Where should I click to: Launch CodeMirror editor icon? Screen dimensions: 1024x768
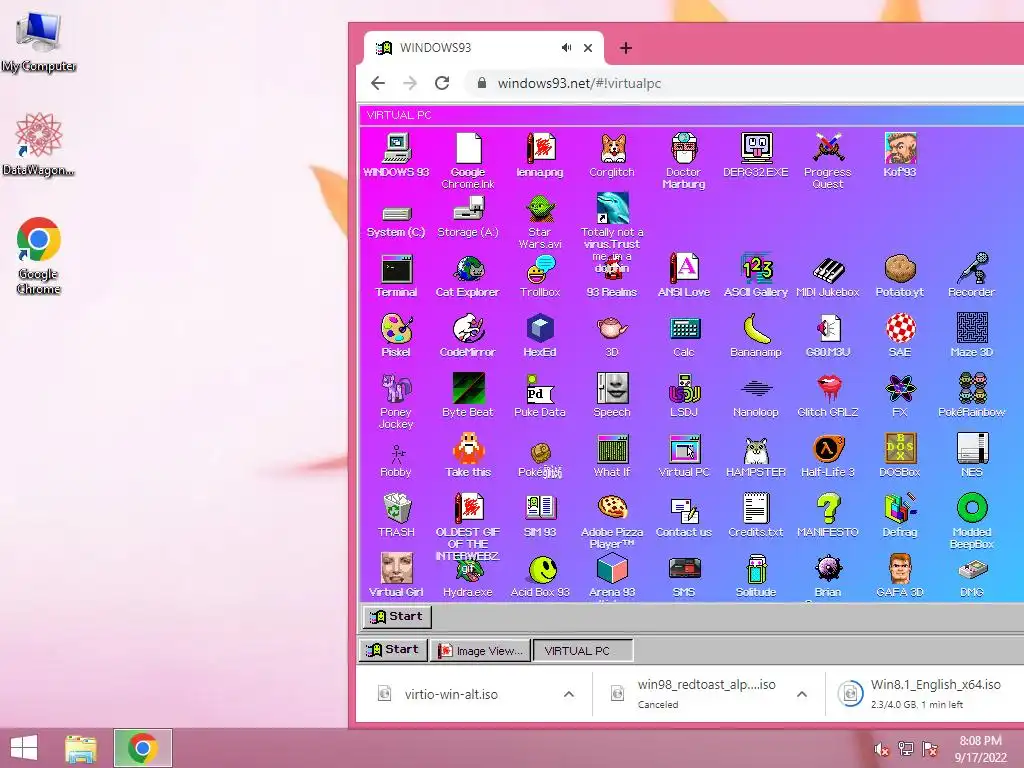(x=468, y=335)
